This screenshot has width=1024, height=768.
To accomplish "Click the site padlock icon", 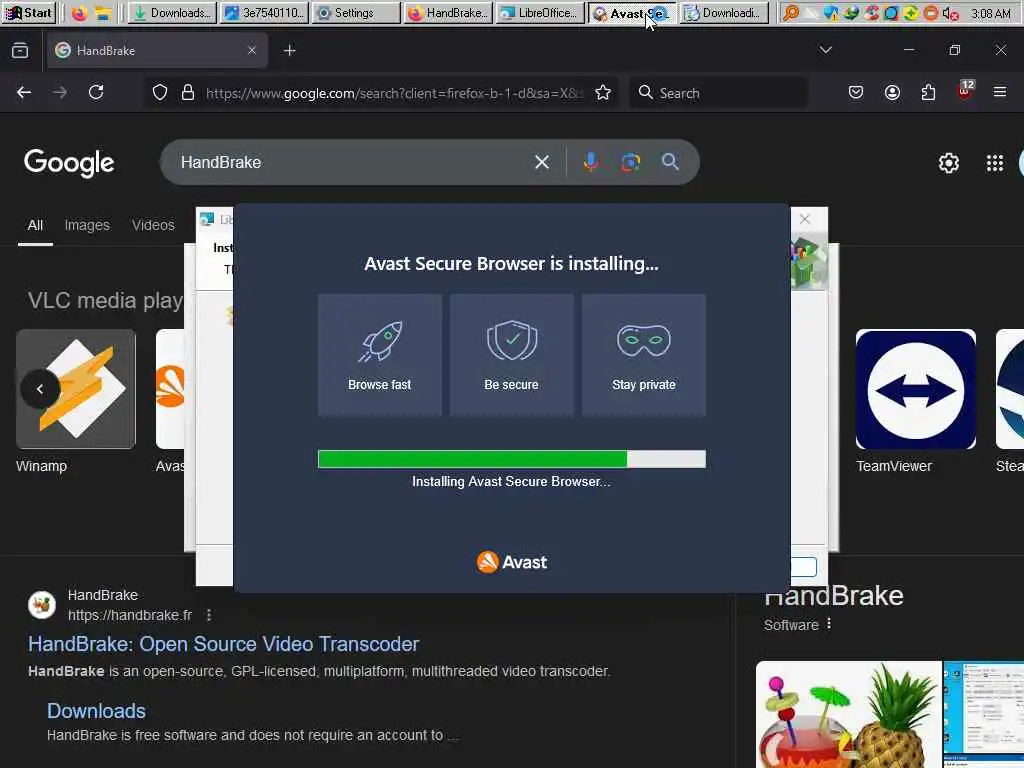I will tap(188, 93).
